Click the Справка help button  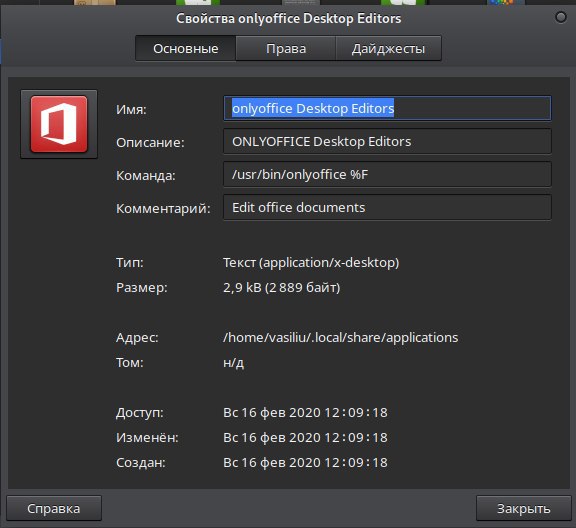(54, 509)
